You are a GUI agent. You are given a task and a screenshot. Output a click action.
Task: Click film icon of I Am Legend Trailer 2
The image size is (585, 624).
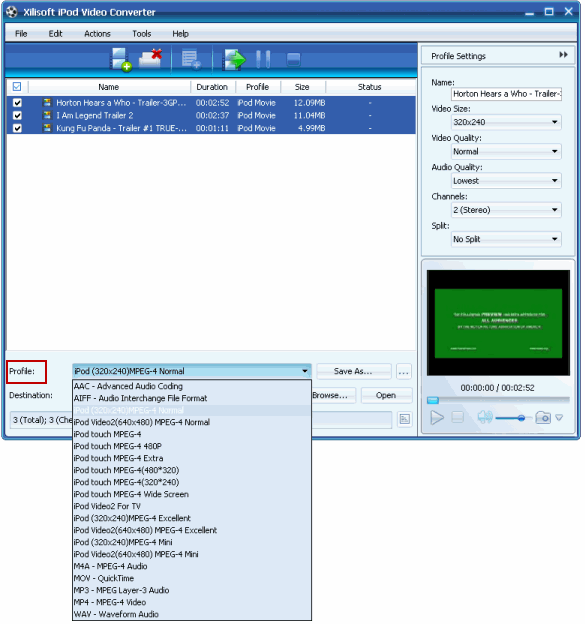coord(47,115)
